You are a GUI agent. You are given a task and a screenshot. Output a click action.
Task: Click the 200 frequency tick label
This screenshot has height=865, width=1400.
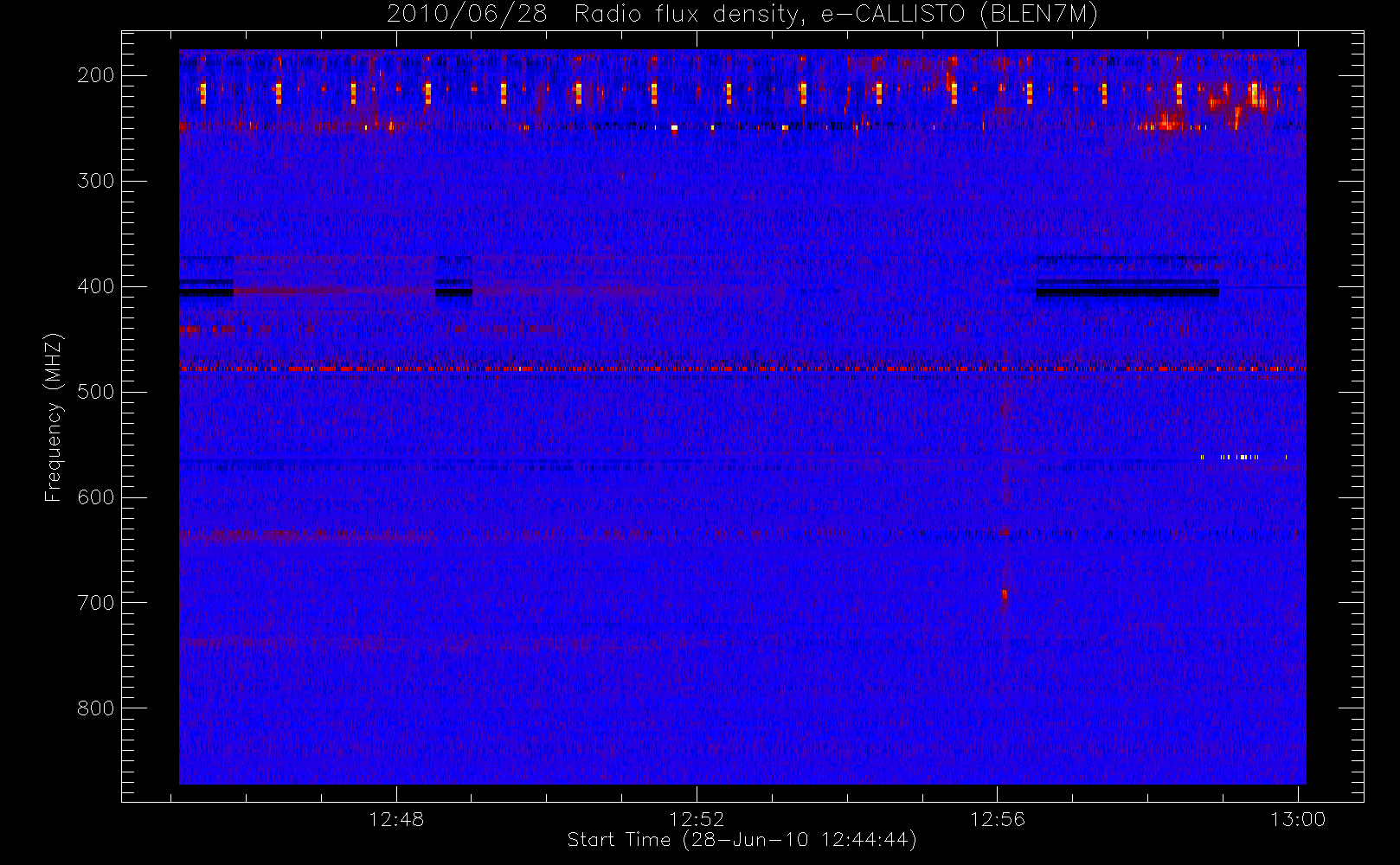[95, 75]
